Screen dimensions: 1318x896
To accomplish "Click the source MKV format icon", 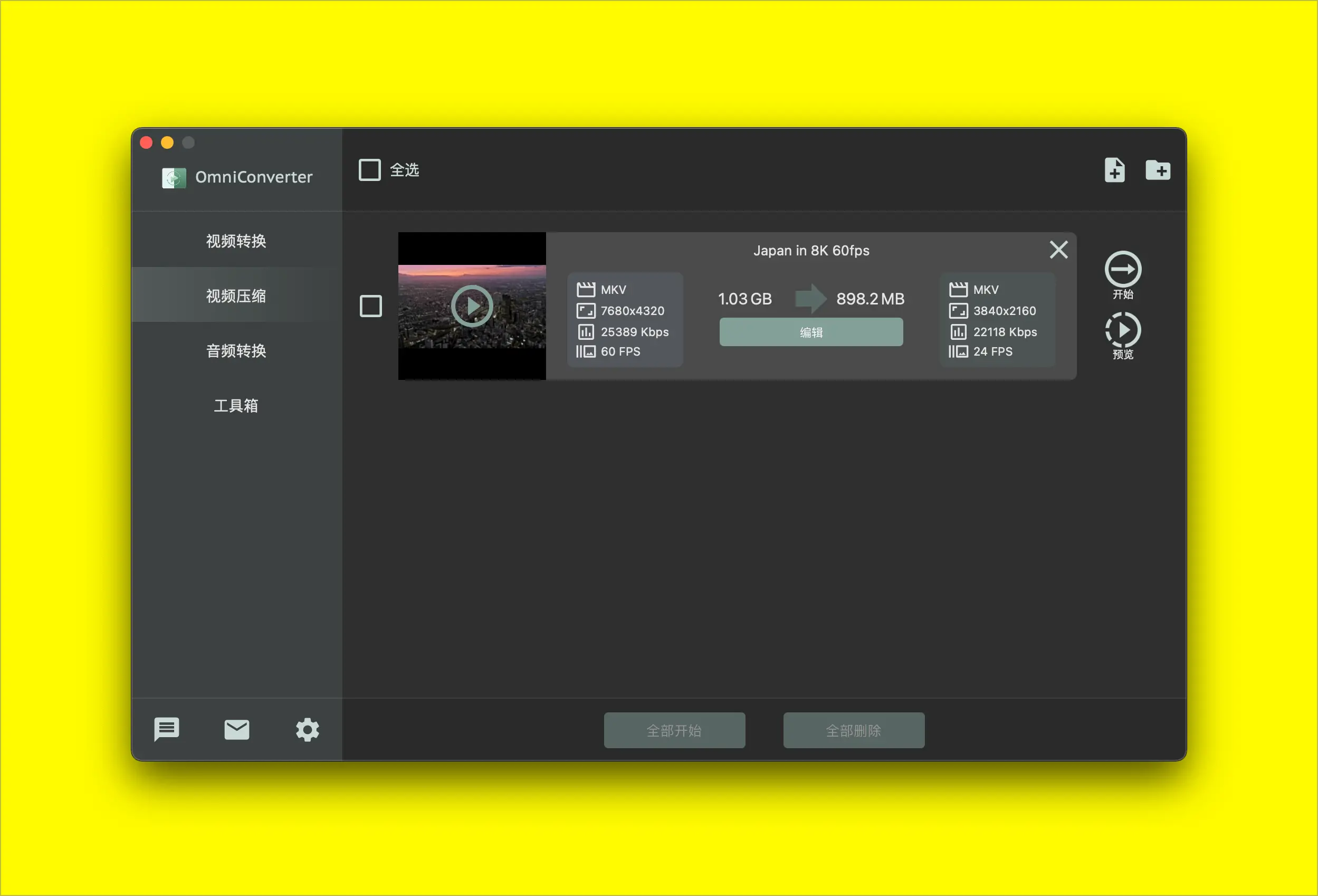I will point(586,290).
